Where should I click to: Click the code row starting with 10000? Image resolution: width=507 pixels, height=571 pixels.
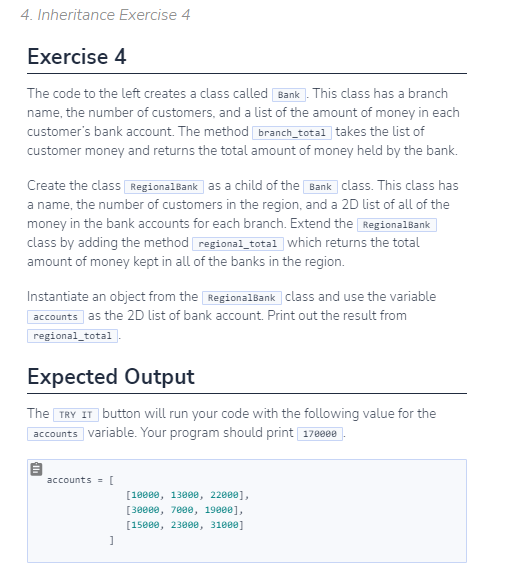pos(187,495)
